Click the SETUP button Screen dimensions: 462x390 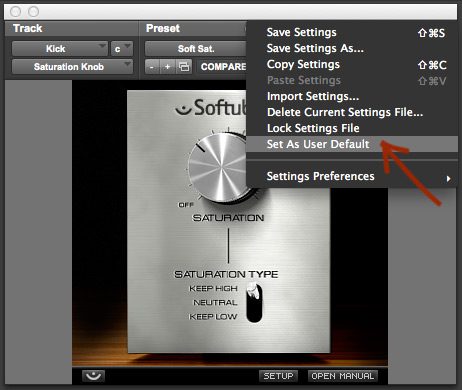pyautogui.click(x=278, y=376)
